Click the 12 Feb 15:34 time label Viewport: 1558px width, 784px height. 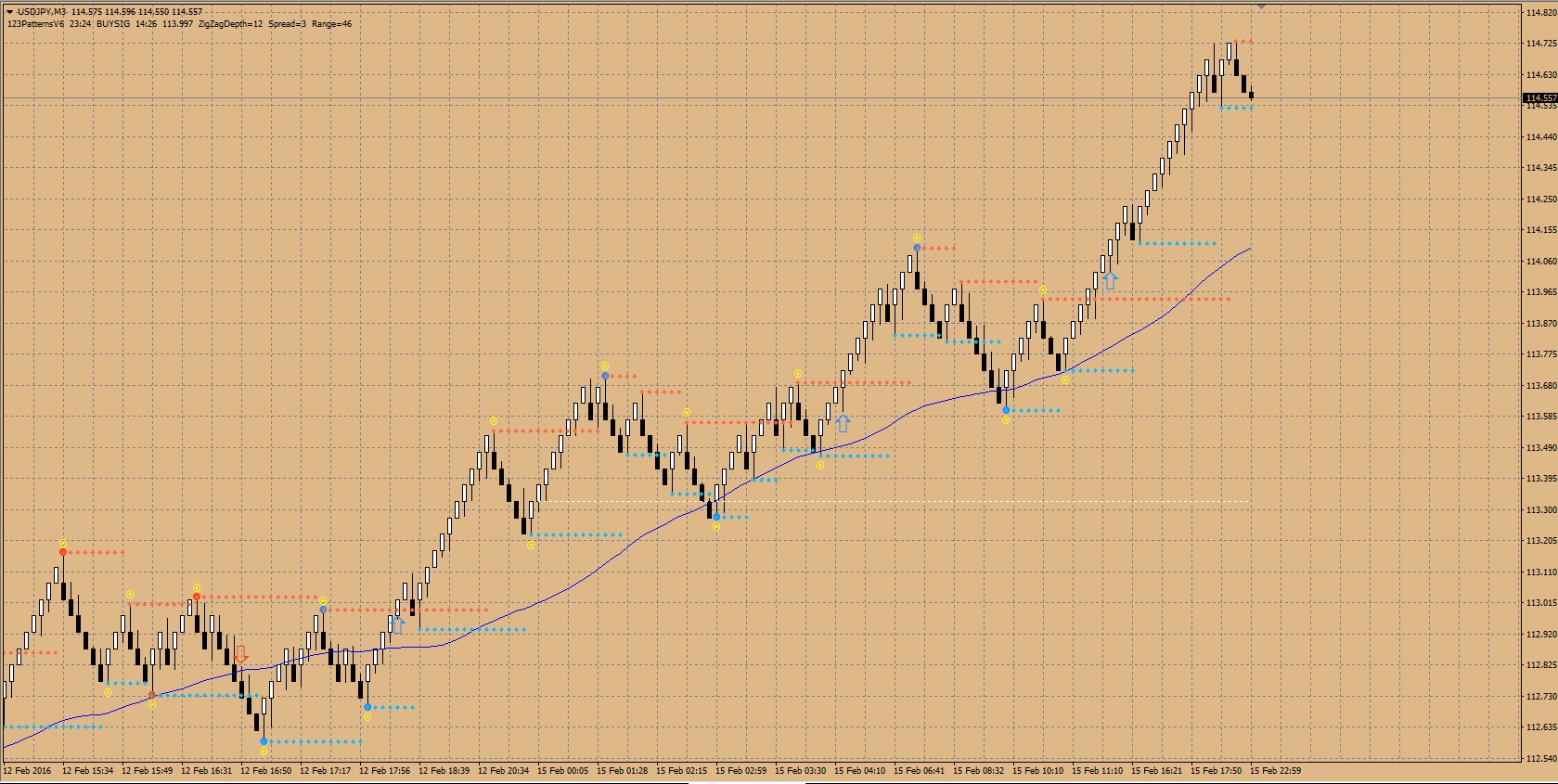[88, 770]
